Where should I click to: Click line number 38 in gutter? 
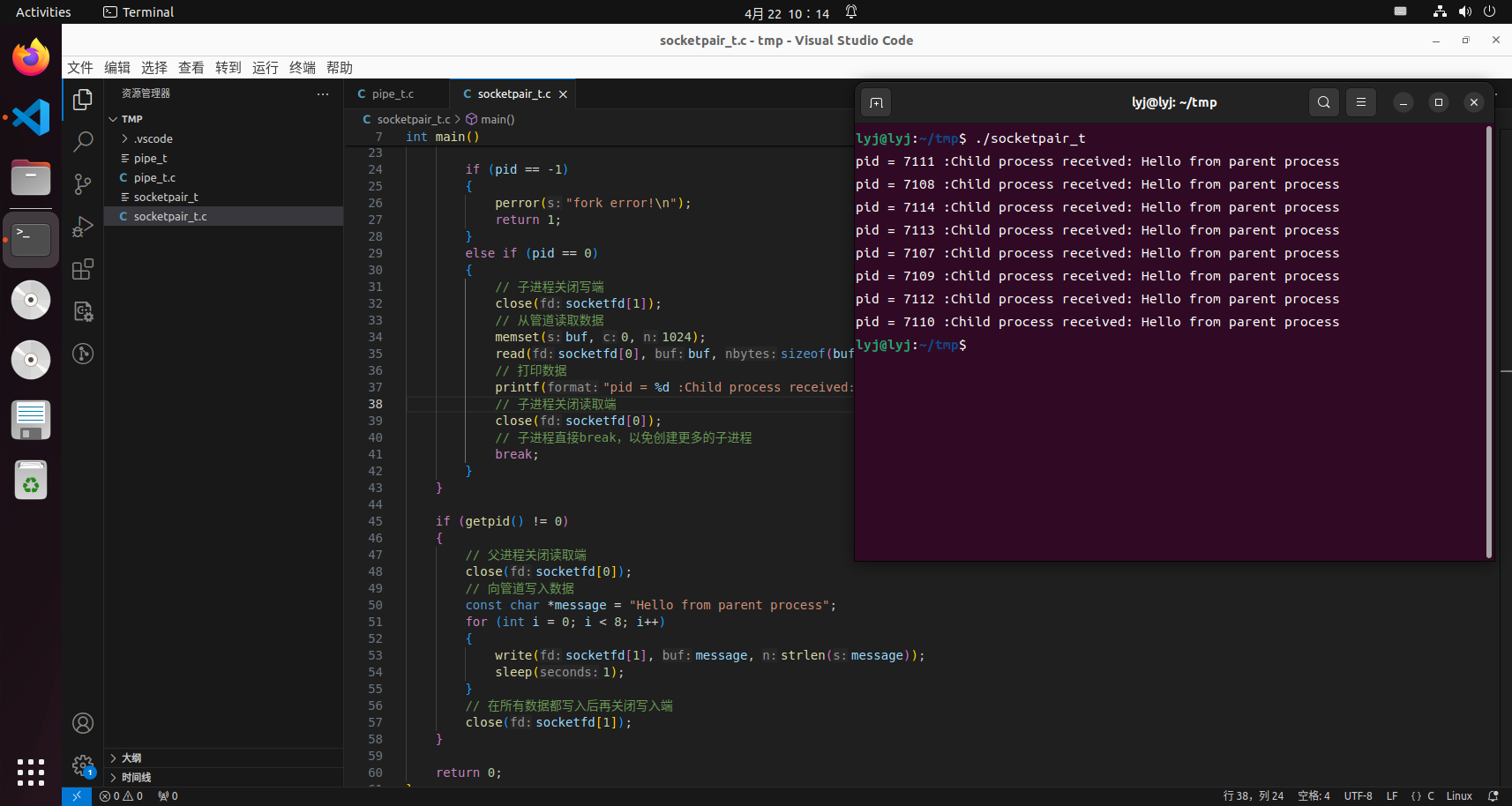376,404
